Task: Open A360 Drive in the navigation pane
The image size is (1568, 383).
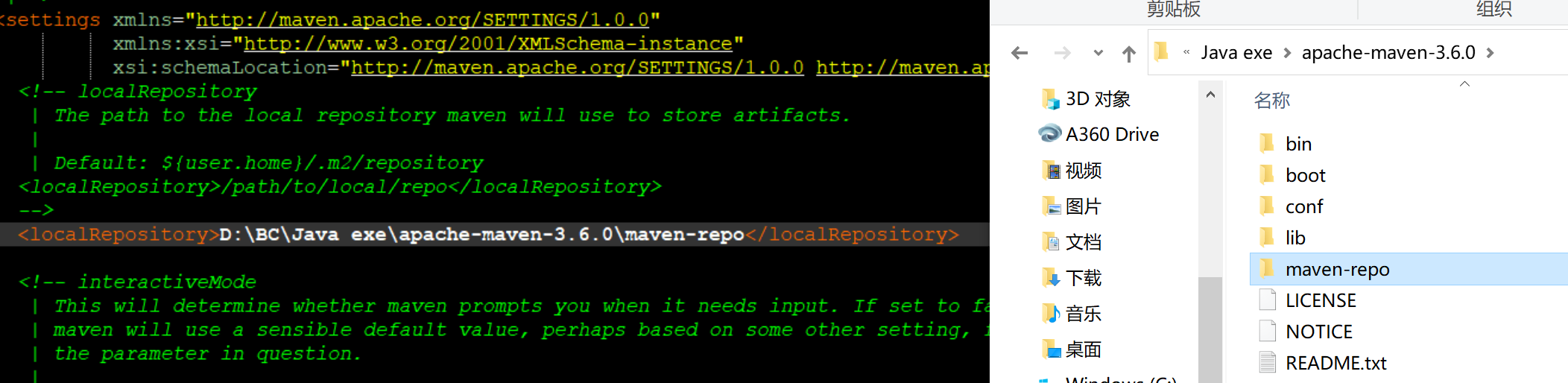Action: [1112, 134]
